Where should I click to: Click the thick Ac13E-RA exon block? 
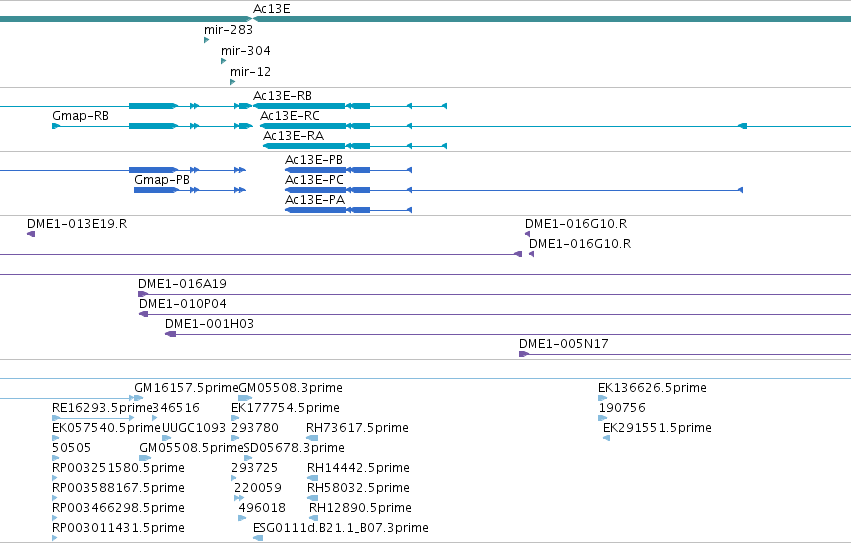pyautogui.click(x=304, y=146)
